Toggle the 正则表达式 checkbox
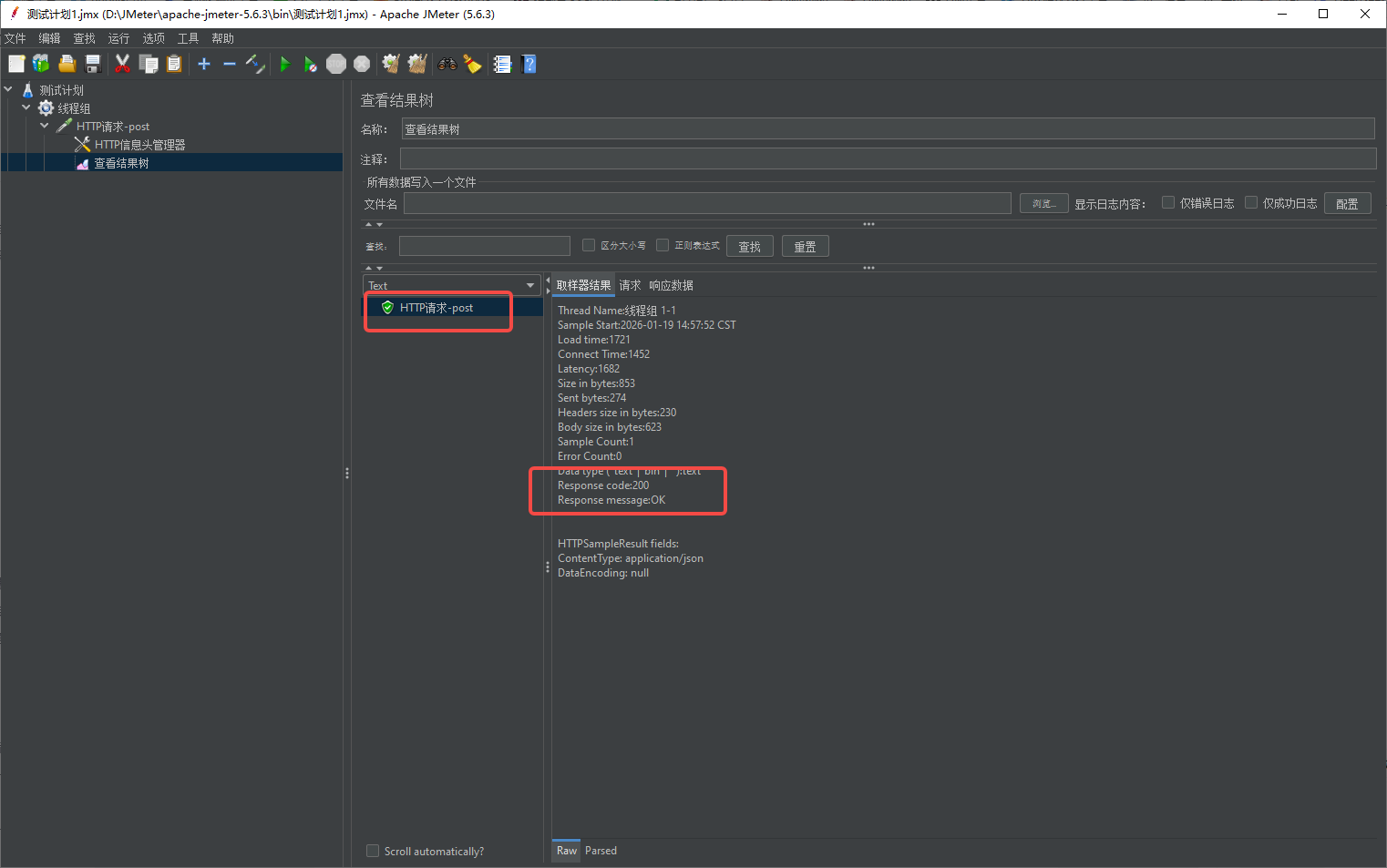Image resolution: width=1387 pixels, height=868 pixels. click(x=663, y=245)
